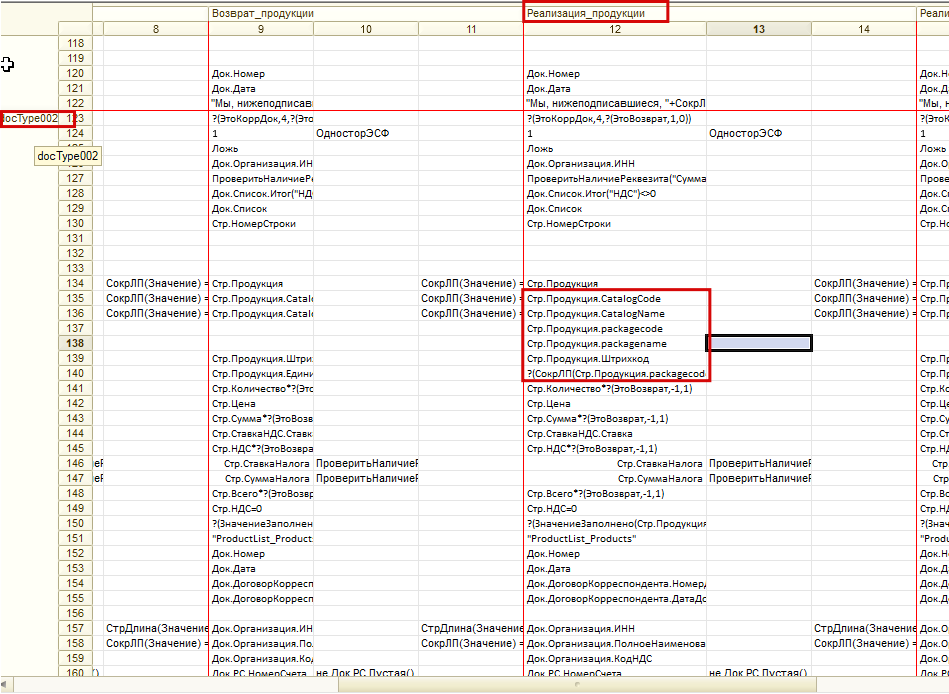Viewport: 949px width, 694px height.
Task: Select column header 14
Action: [864, 29]
